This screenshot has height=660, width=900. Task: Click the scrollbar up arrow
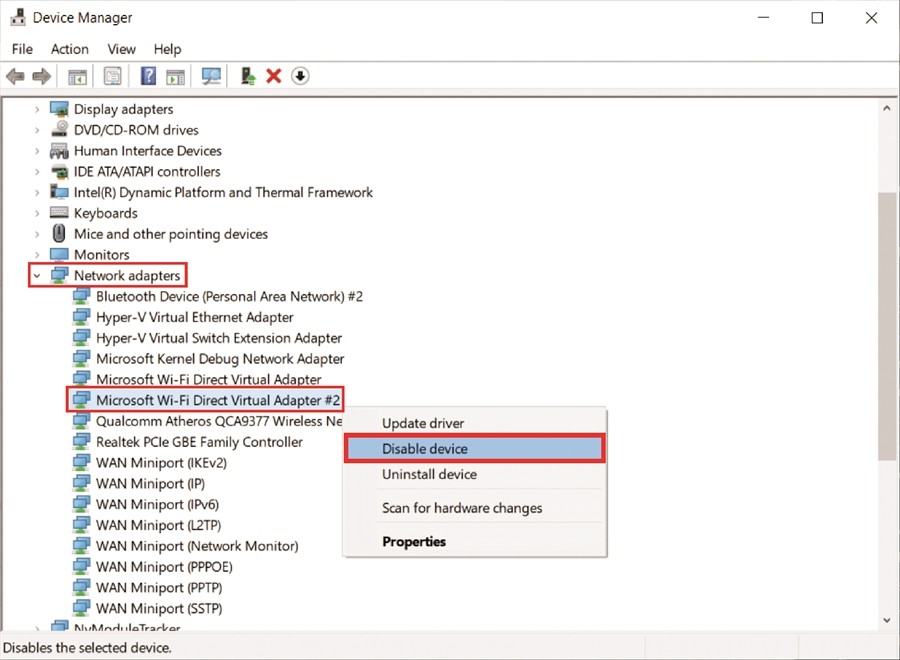point(887,107)
